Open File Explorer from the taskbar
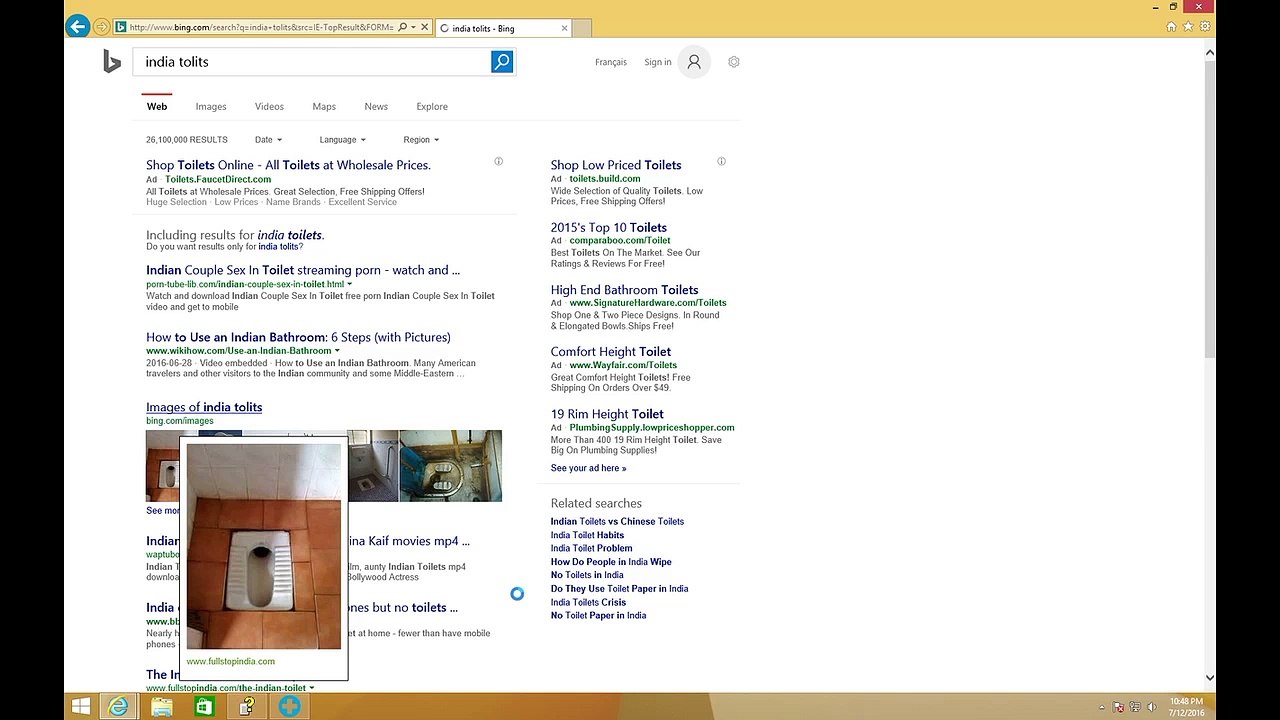This screenshot has width=1280, height=720. (161, 707)
